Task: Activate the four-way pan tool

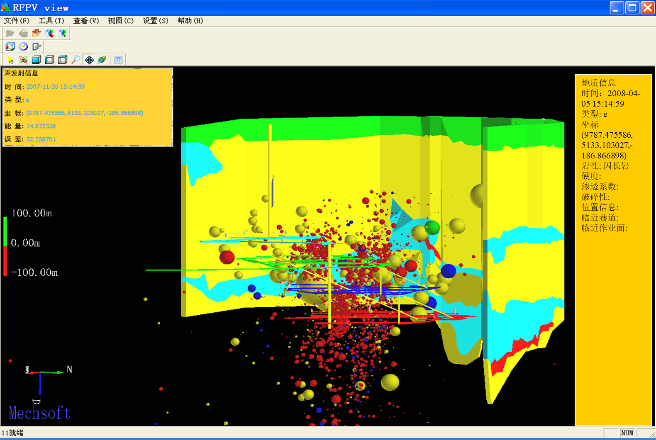Action: [89, 60]
